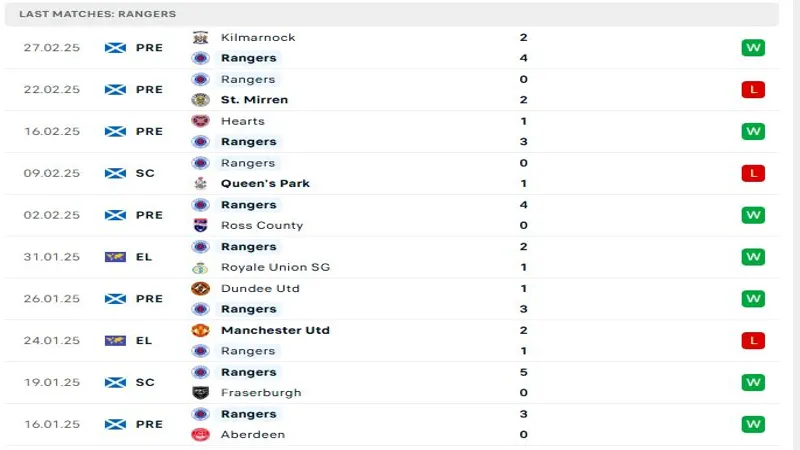800x450 pixels.
Task: Click the Queen's Park club crest icon
Action: click(x=201, y=184)
